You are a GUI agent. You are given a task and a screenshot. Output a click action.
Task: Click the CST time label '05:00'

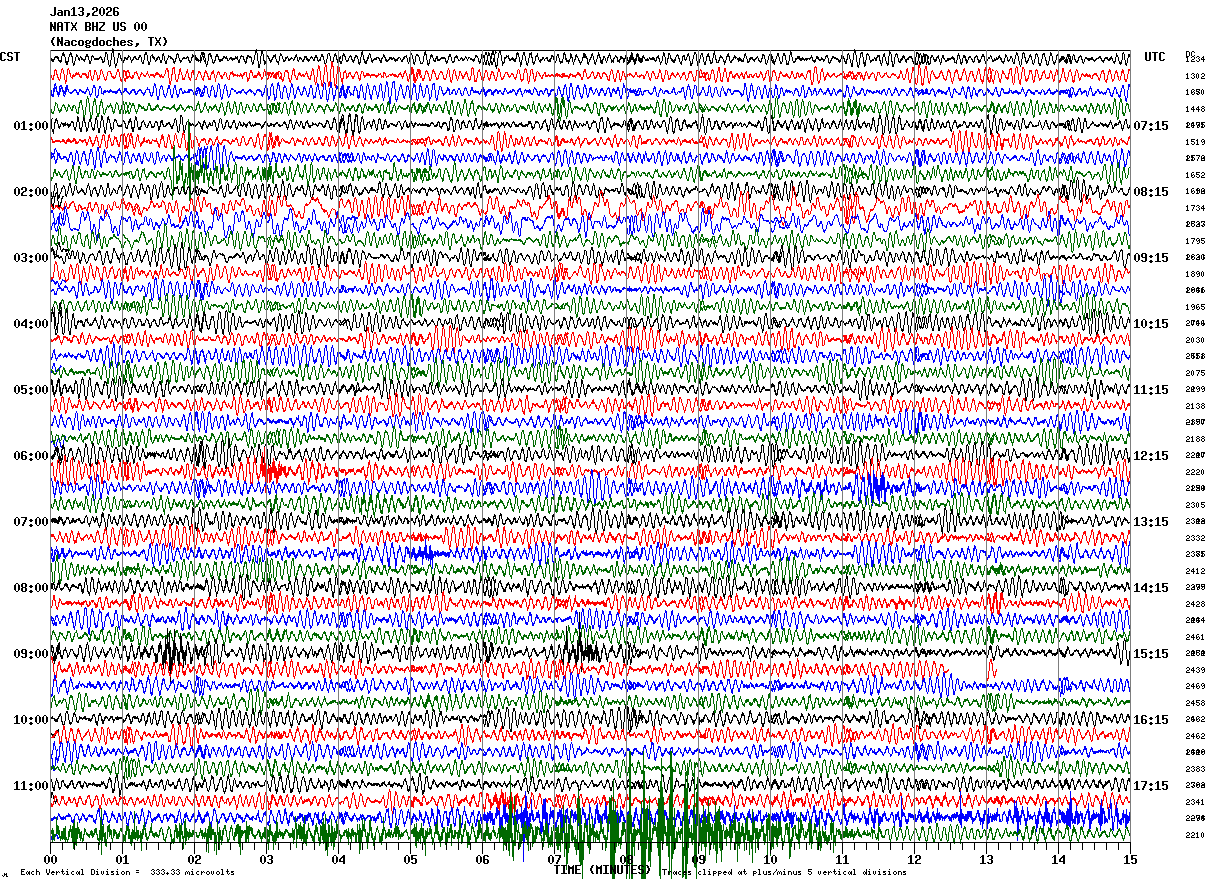tap(31, 390)
